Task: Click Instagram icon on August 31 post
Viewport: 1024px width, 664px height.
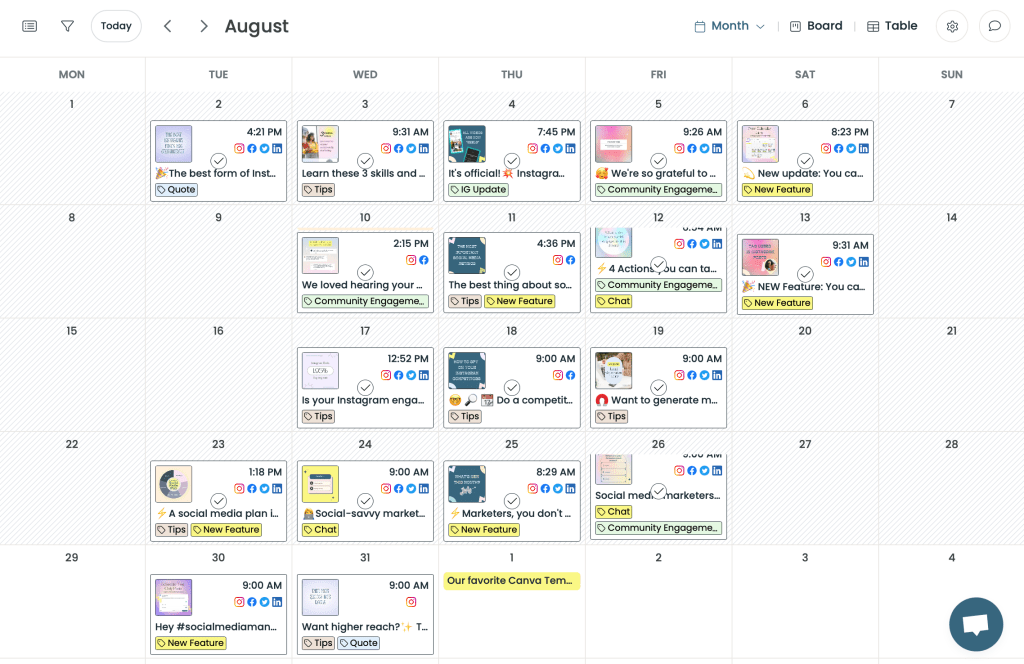Action: 411,602
